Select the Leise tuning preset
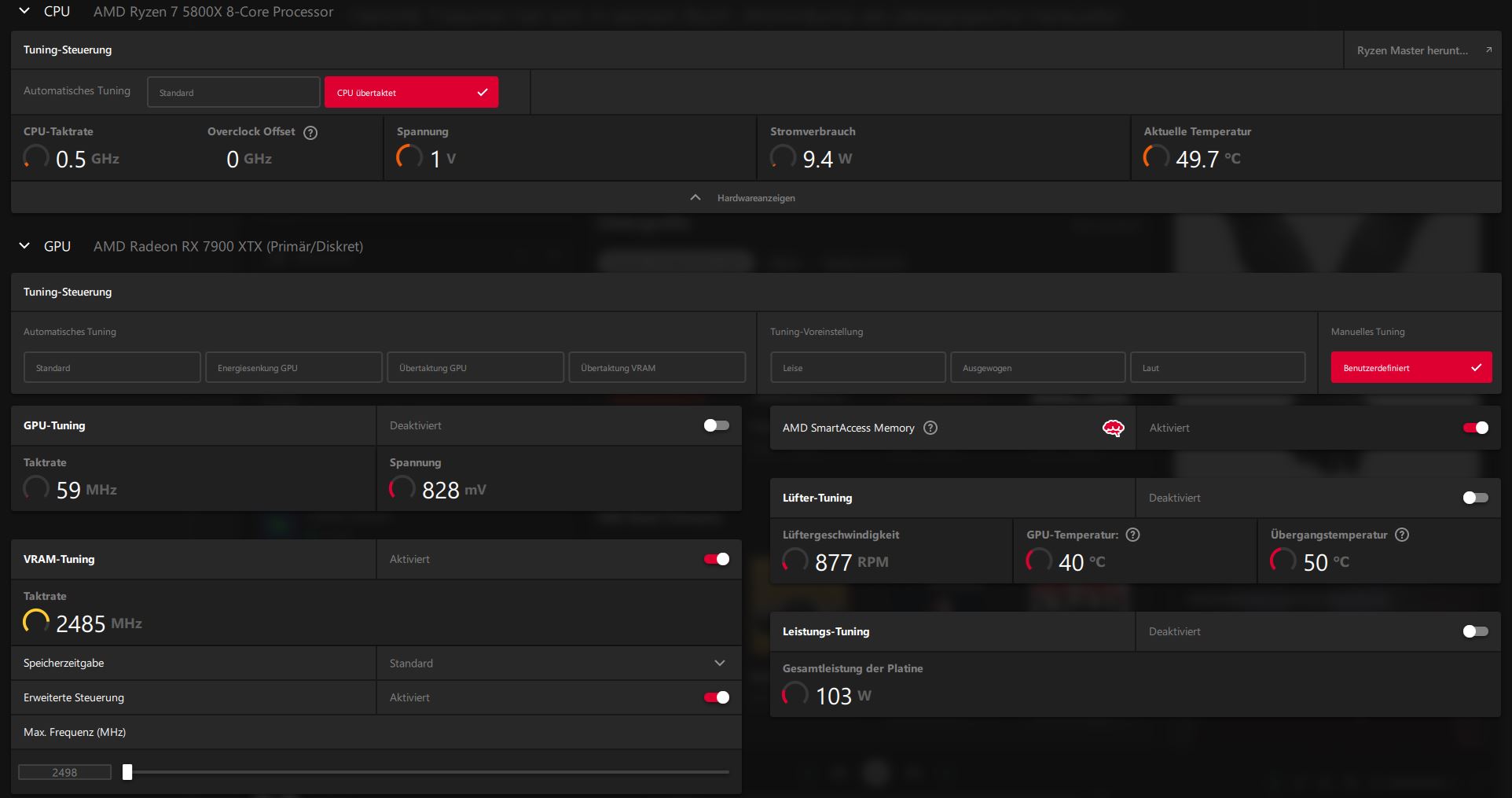The image size is (1512, 798). pyautogui.click(x=857, y=367)
